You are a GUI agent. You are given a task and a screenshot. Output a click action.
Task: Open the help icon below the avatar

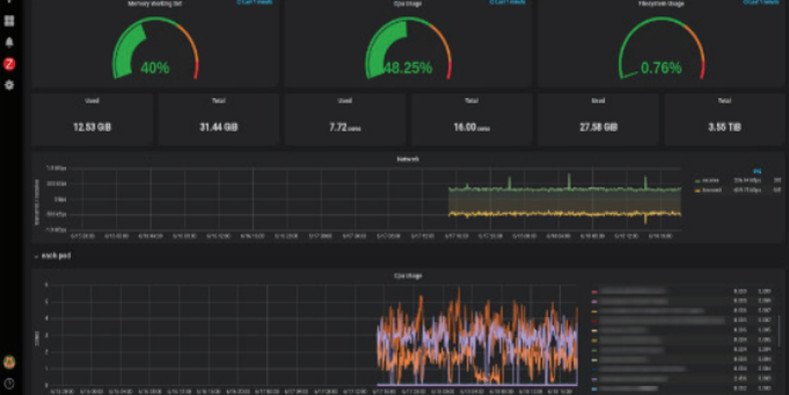coord(9,383)
